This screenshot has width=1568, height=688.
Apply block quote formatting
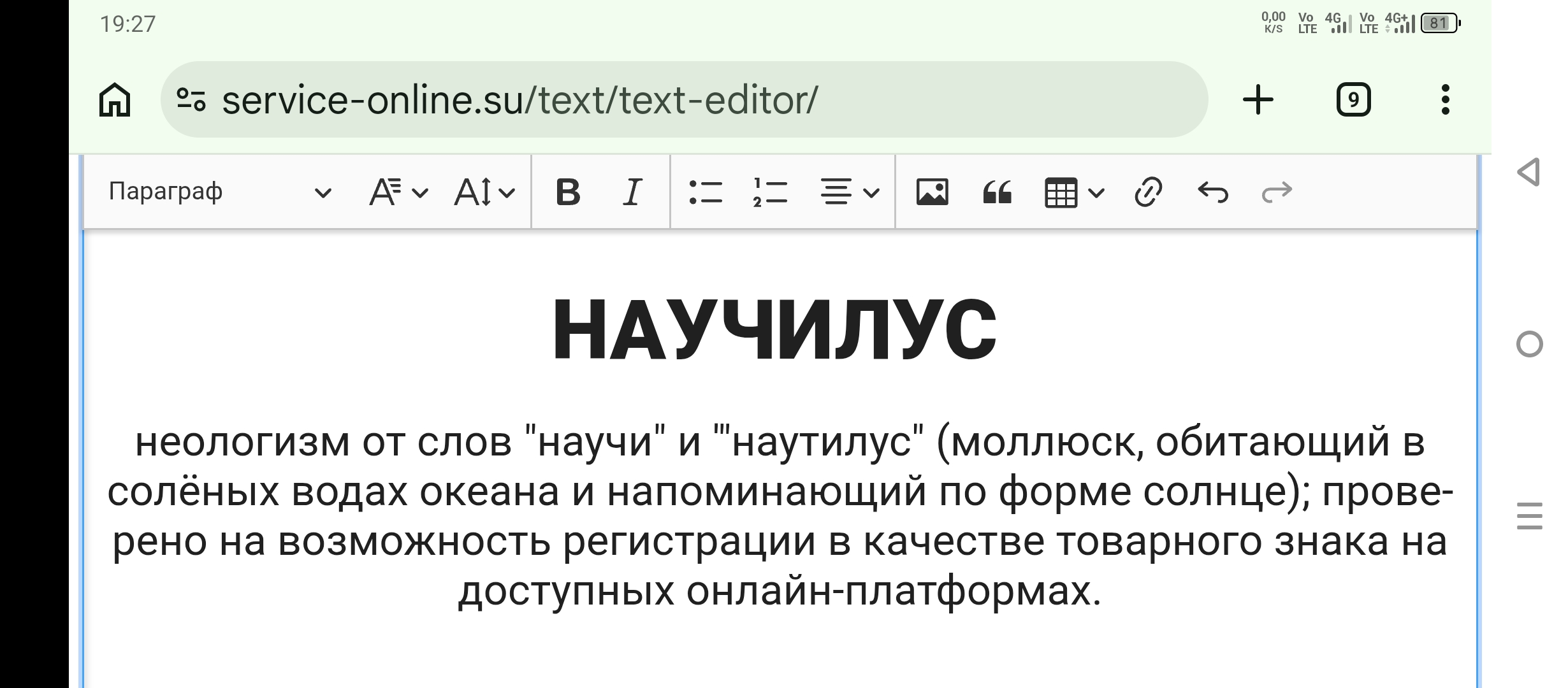[x=998, y=192]
